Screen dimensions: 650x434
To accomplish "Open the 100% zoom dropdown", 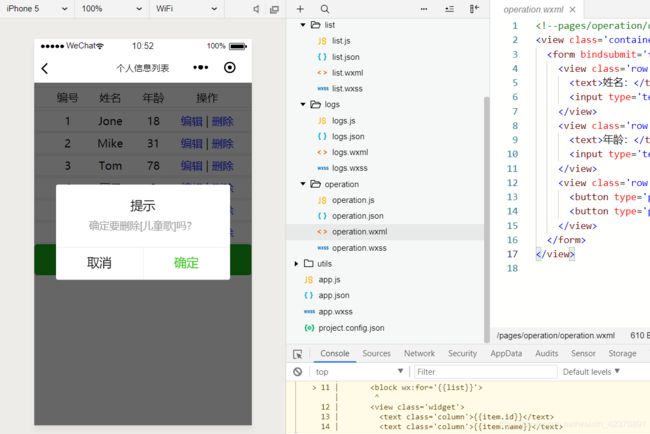I will coord(112,9).
